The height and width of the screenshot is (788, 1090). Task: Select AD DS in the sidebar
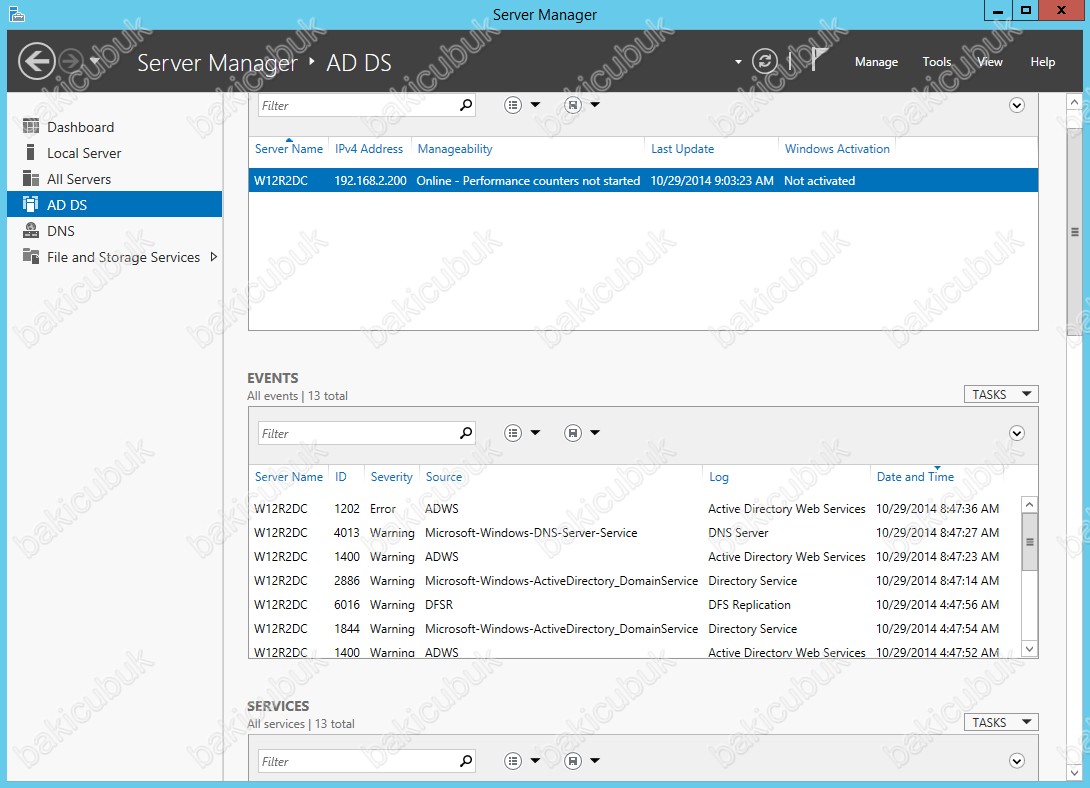115,204
